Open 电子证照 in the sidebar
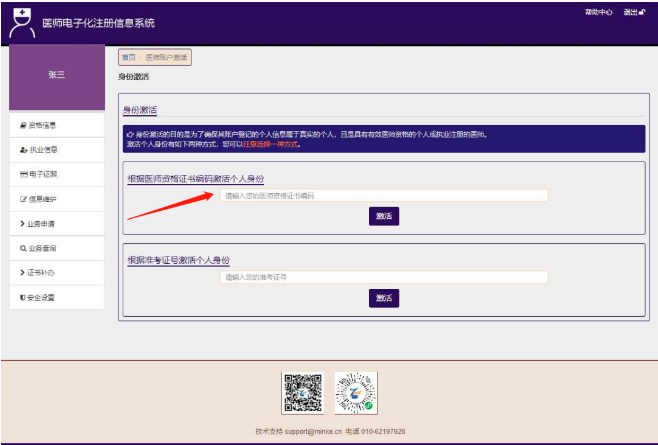The image size is (658, 445). tap(40, 174)
